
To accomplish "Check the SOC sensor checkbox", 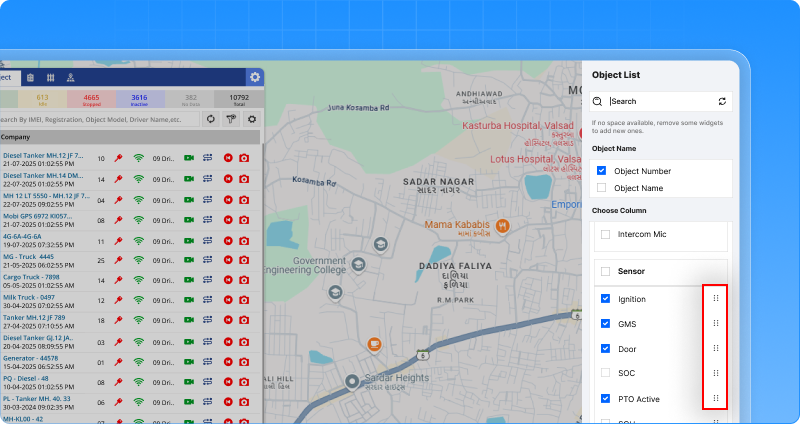I will (605, 373).
